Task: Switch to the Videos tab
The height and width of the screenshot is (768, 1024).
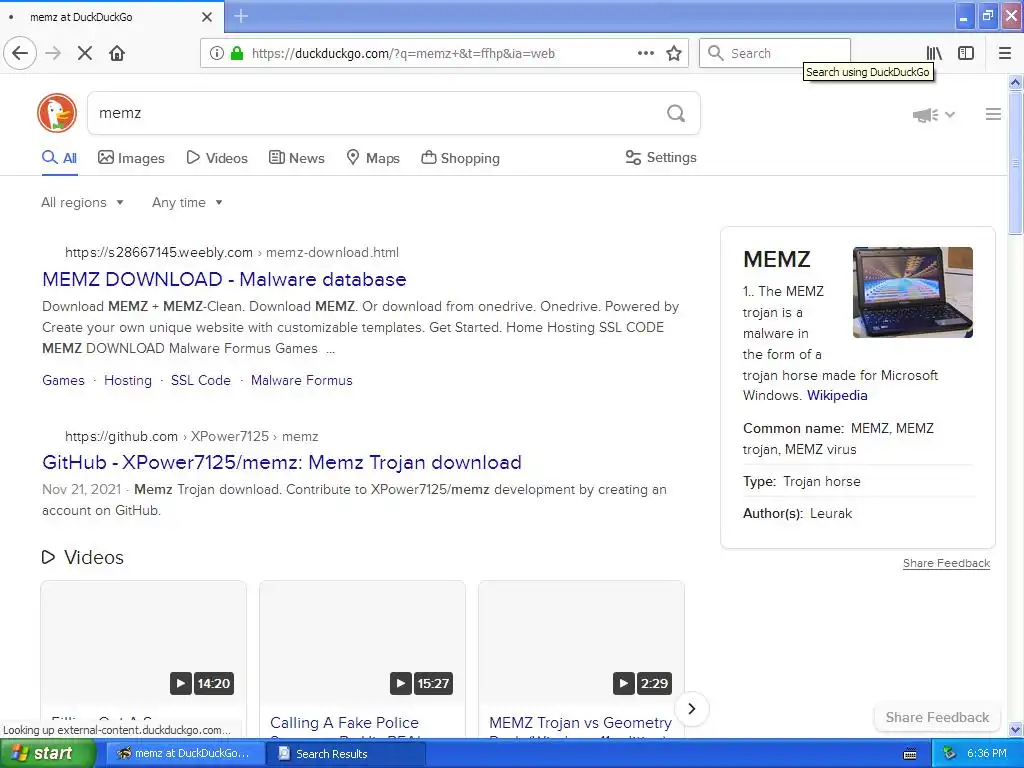Action: (217, 158)
